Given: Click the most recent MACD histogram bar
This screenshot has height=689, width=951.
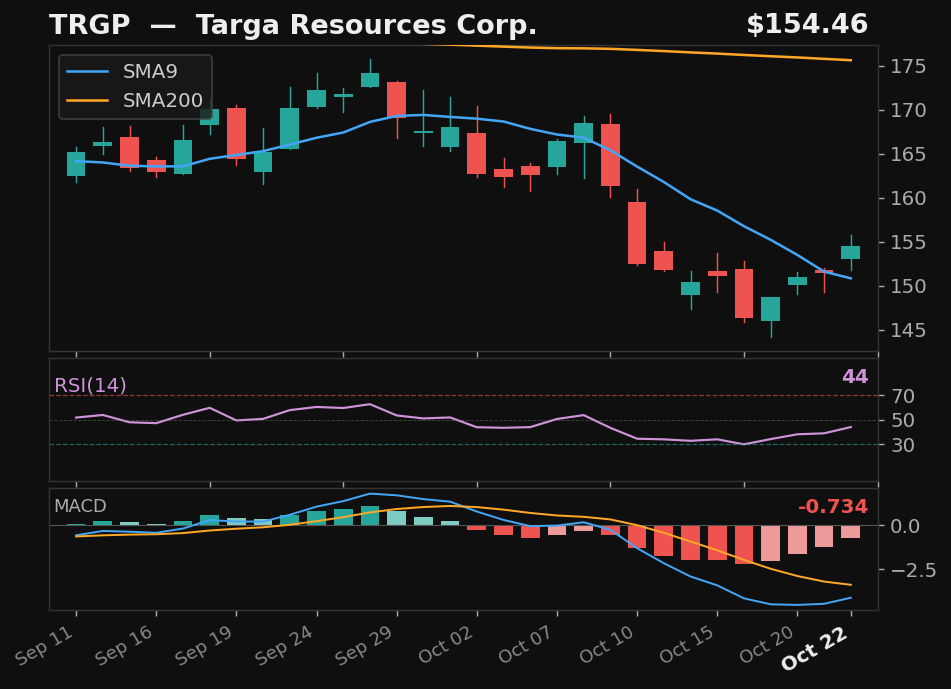Looking at the screenshot, I should pos(850,532).
